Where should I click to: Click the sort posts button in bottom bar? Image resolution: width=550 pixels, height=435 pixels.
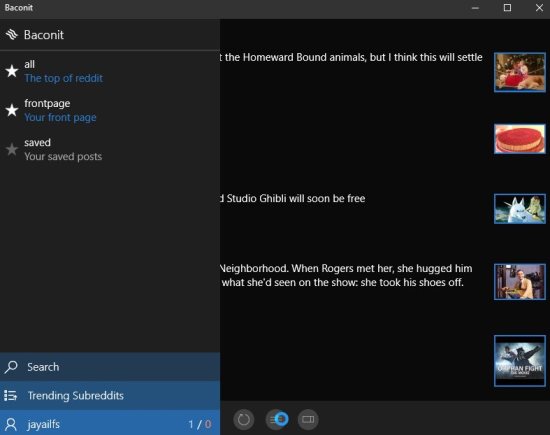[x=277, y=419]
